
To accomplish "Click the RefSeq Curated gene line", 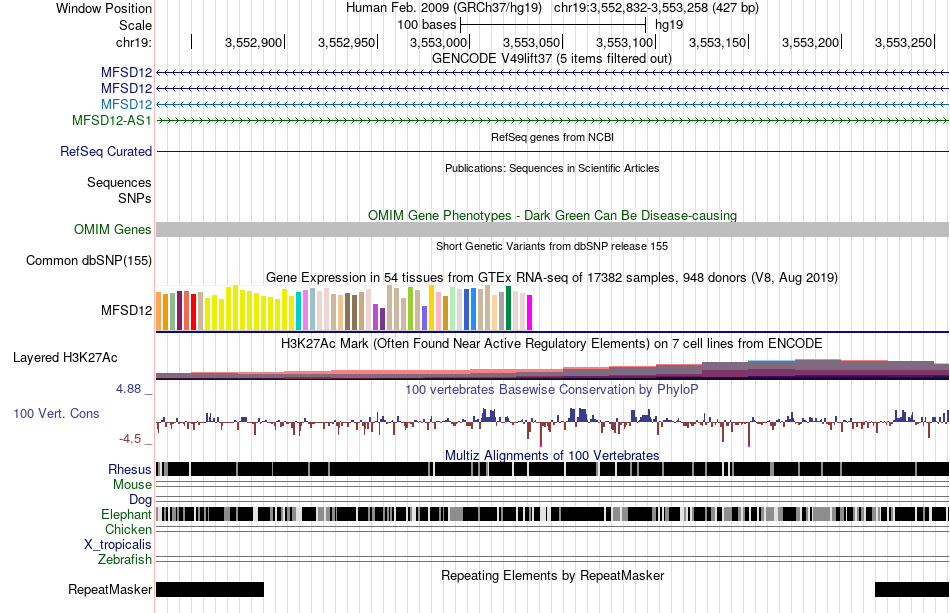I will [553, 151].
